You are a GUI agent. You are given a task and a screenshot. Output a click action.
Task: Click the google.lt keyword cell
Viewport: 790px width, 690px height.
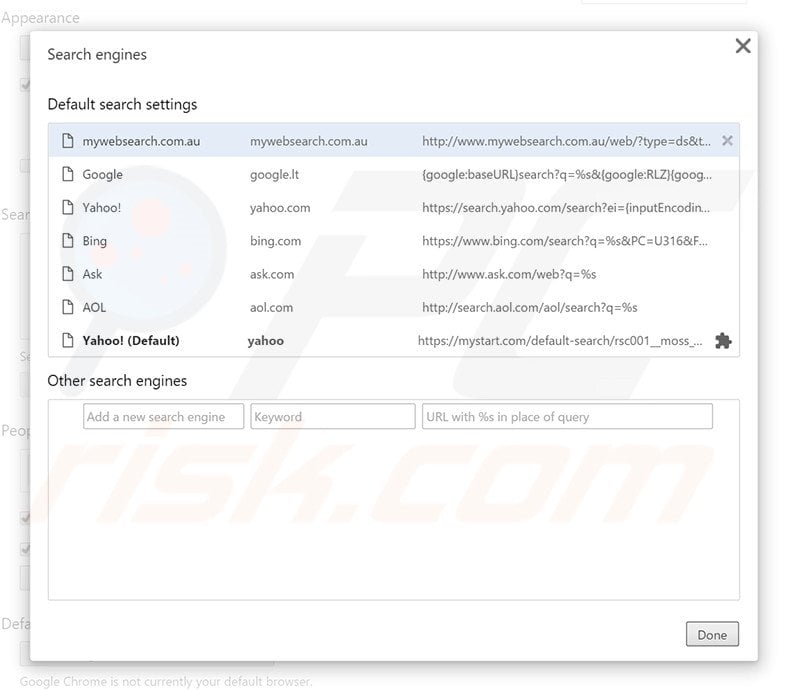(275, 175)
